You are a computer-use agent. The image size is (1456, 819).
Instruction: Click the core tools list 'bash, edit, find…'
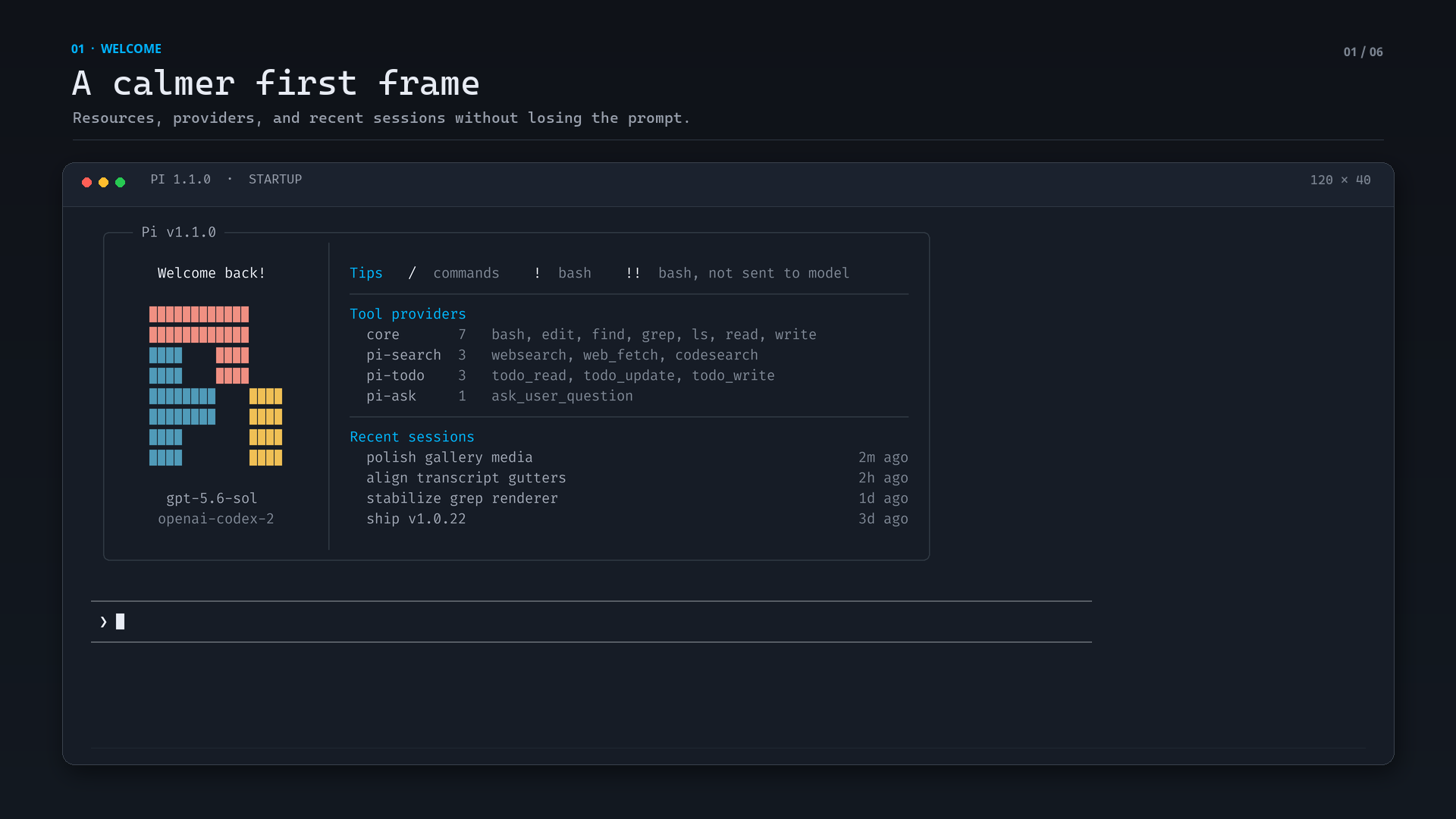[654, 334]
